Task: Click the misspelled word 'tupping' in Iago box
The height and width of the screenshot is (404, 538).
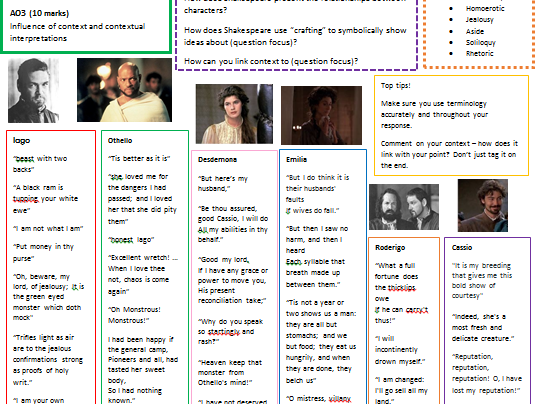Action: point(26,199)
